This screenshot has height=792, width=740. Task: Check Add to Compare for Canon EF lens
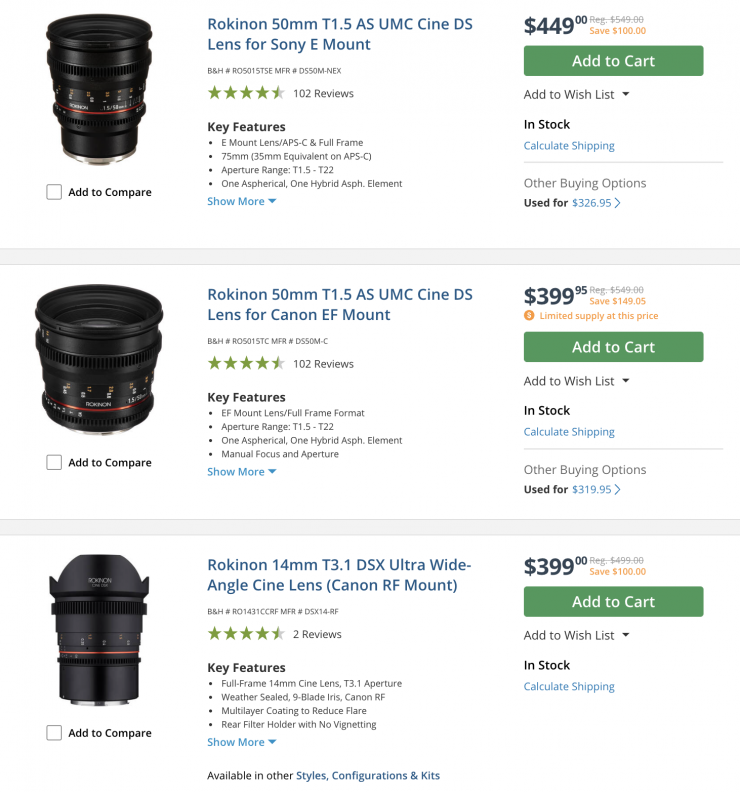coord(54,463)
